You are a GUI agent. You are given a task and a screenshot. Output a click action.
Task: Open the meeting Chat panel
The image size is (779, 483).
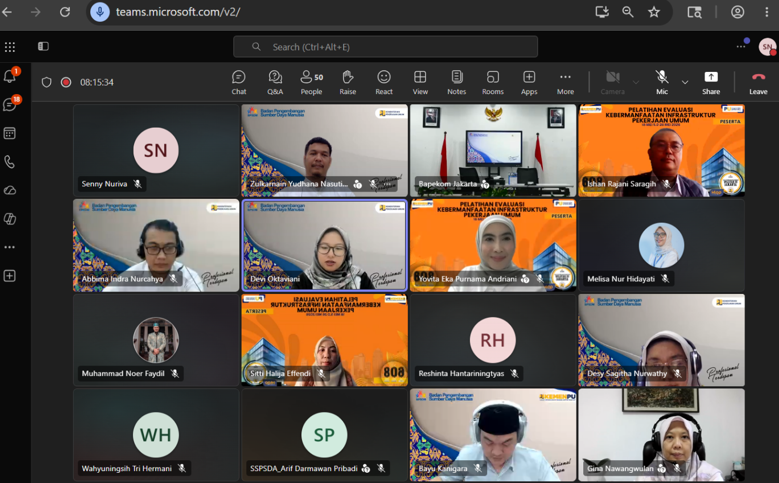click(238, 82)
